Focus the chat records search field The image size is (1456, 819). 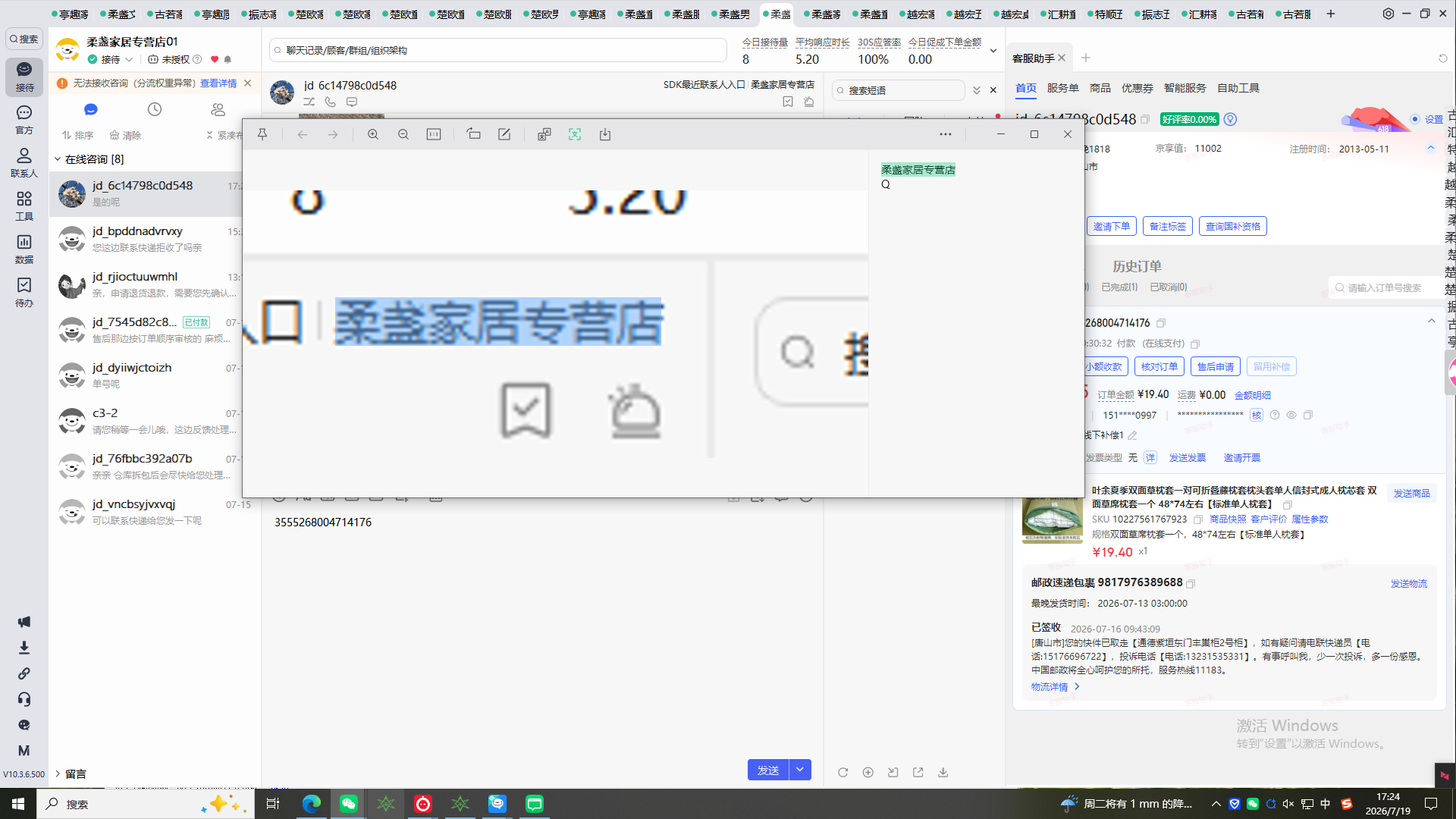[497, 50]
